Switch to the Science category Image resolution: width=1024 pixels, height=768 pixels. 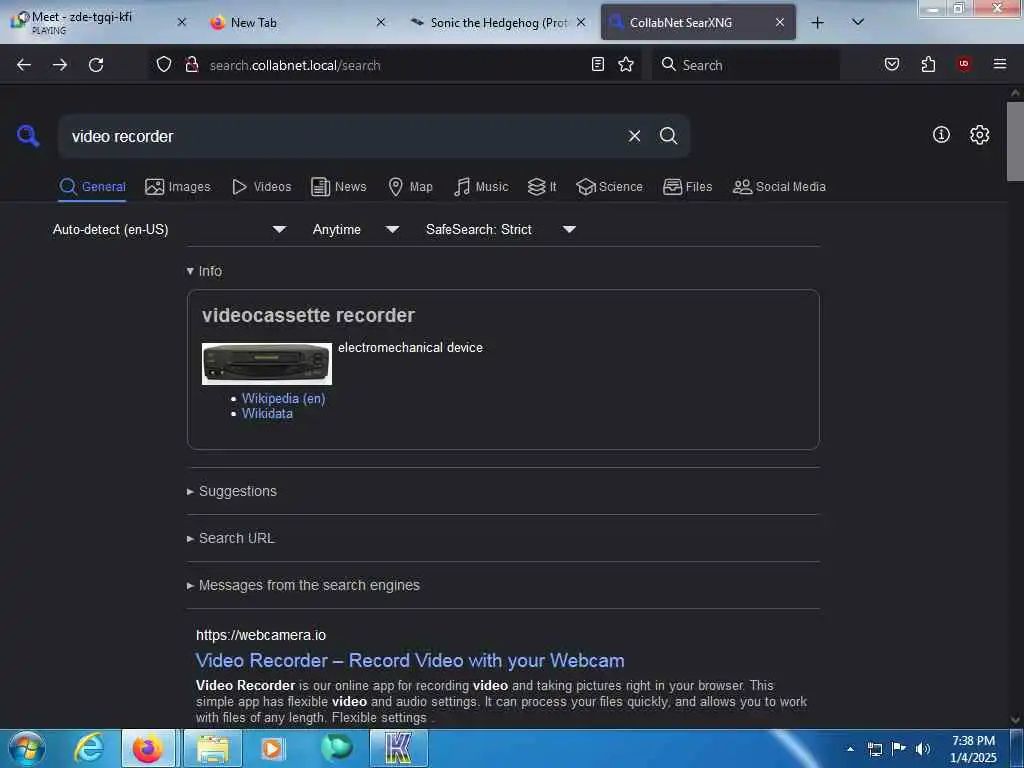[x=609, y=187]
